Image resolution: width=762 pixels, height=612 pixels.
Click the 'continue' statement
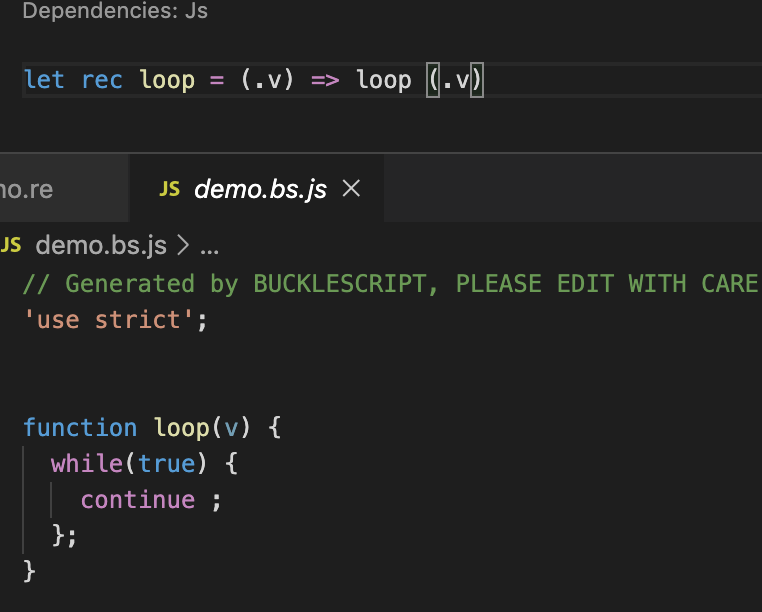138,500
